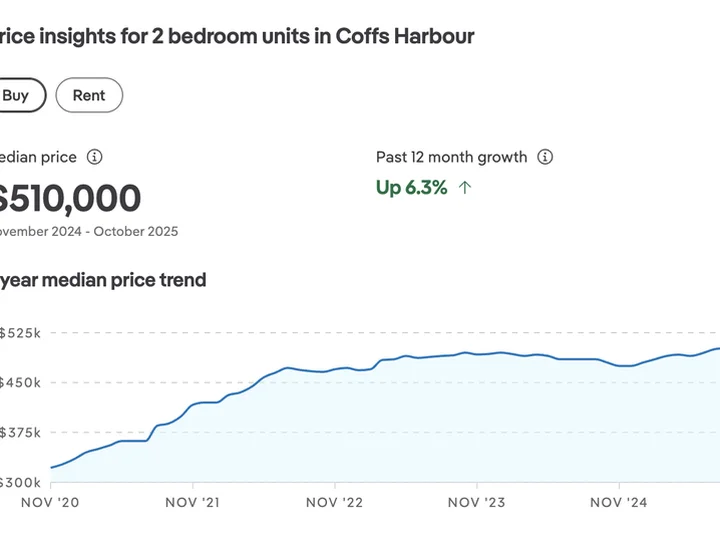Click the NOV '21 axis label
The height and width of the screenshot is (540, 720).
[x=192, y=502]
